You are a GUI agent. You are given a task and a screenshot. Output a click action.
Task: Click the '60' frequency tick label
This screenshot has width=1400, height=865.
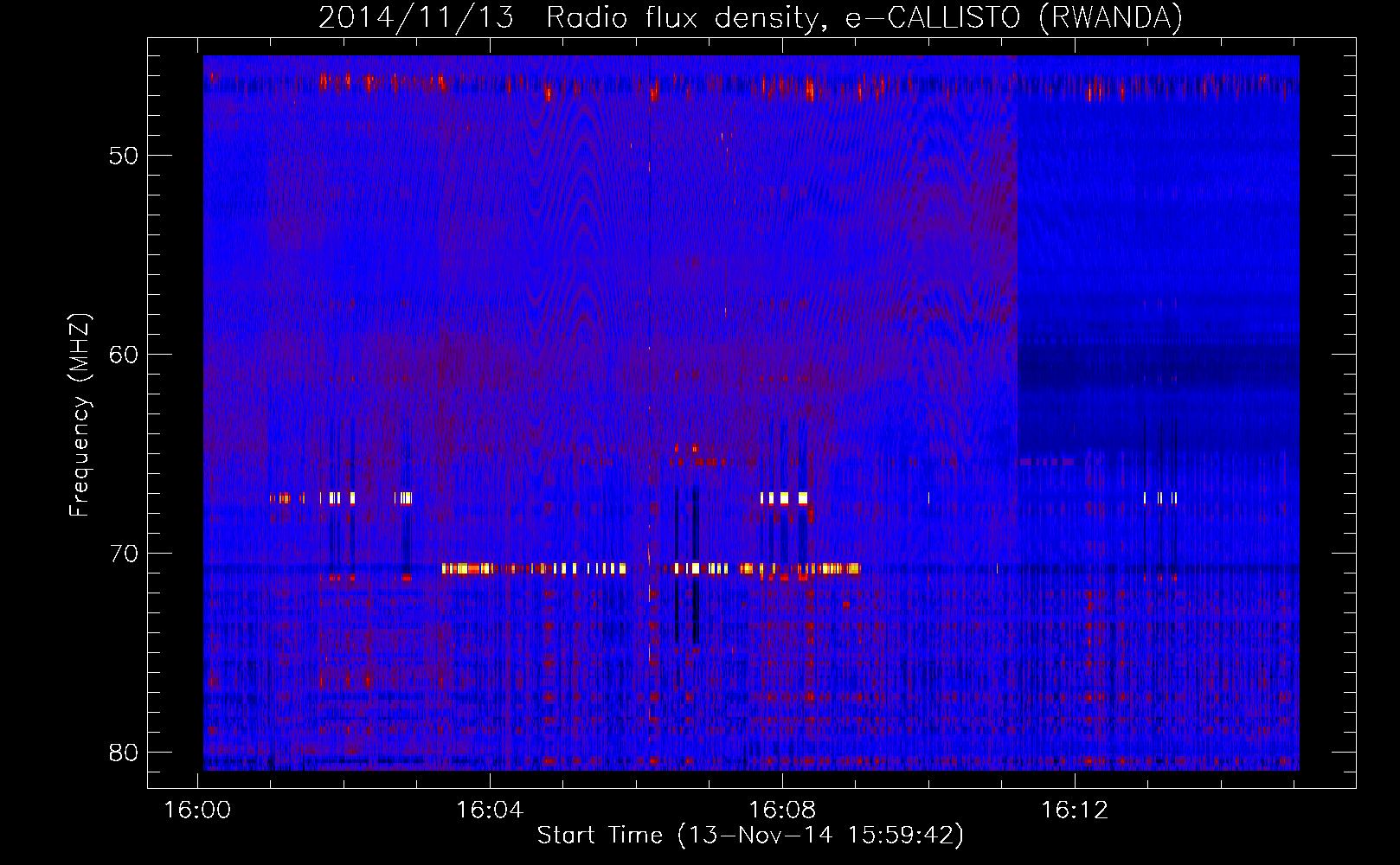(x=124, y=355)
